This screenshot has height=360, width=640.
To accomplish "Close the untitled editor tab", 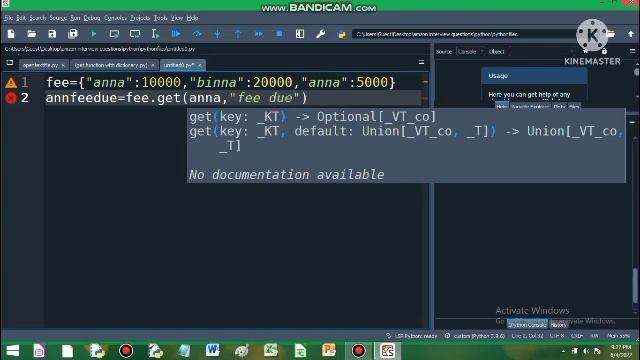I will click(x=200, y=65).
